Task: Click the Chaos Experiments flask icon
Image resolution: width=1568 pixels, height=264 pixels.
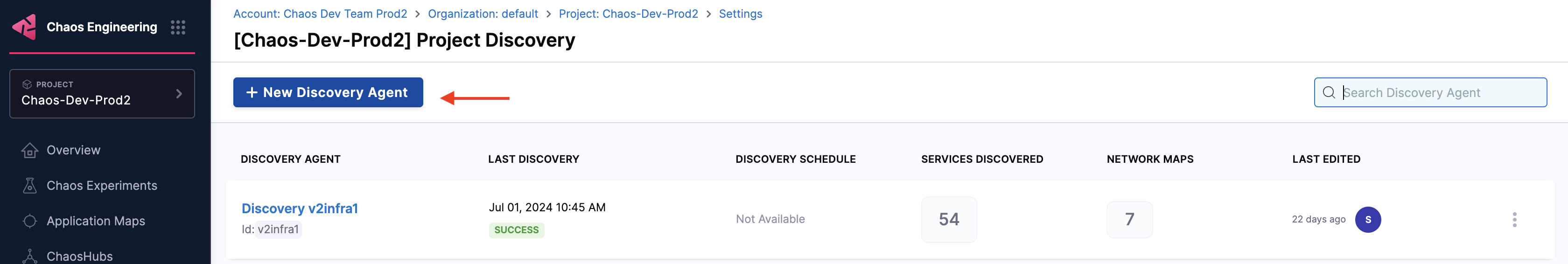Action: (x=29, y=186)
